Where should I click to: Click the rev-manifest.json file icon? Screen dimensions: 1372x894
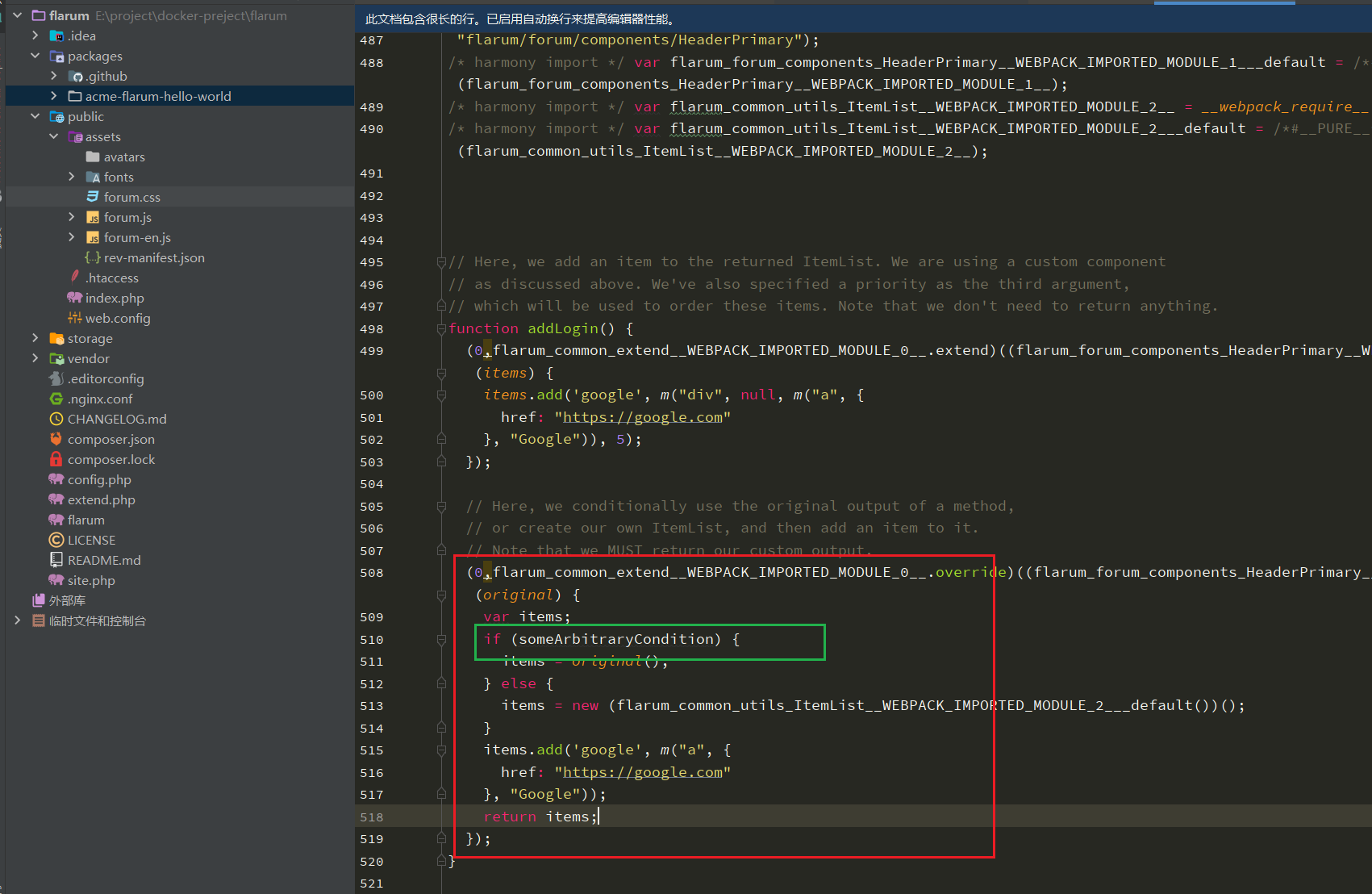[93, 257]
